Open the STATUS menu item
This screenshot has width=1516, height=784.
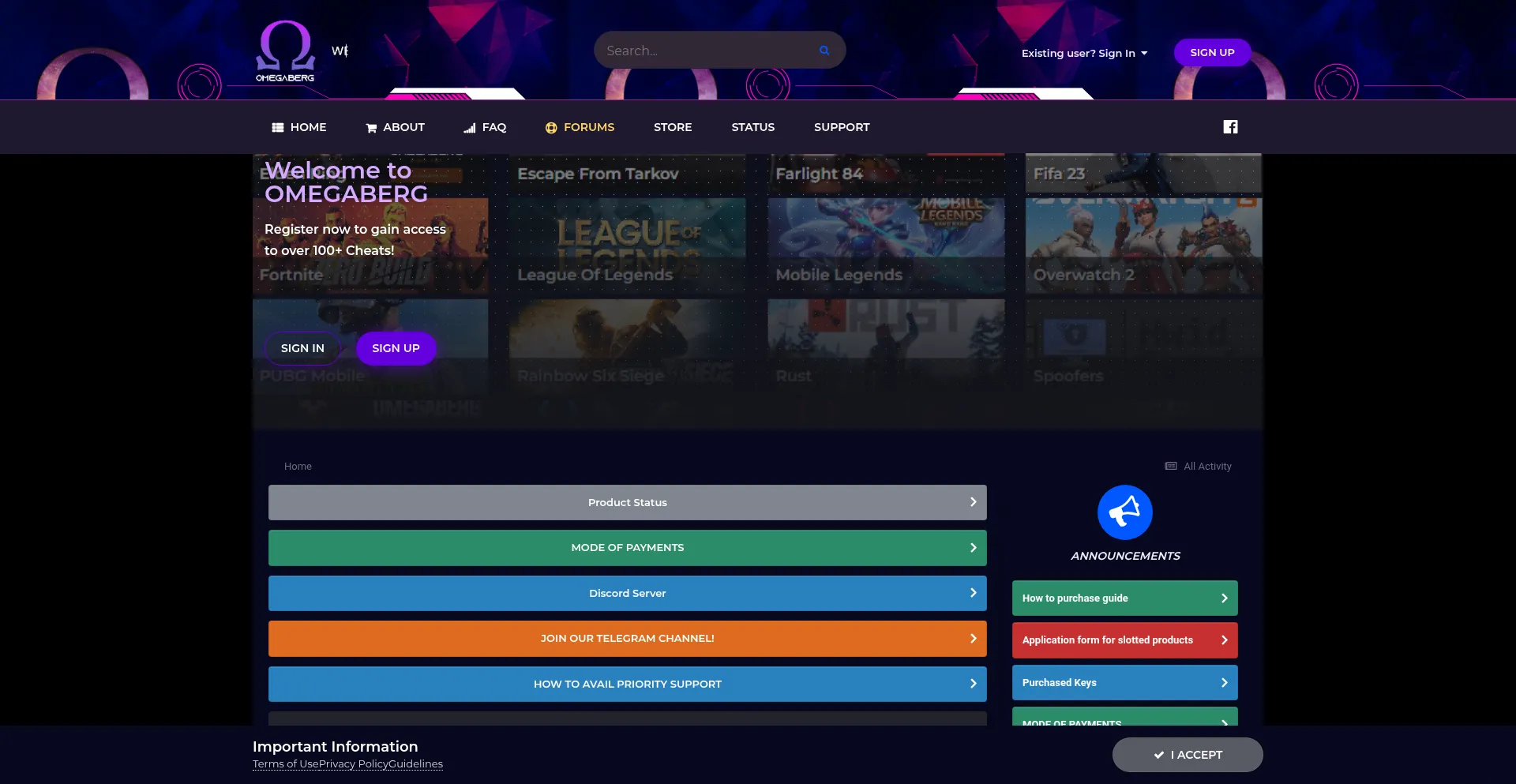click(x=753, y=127)
